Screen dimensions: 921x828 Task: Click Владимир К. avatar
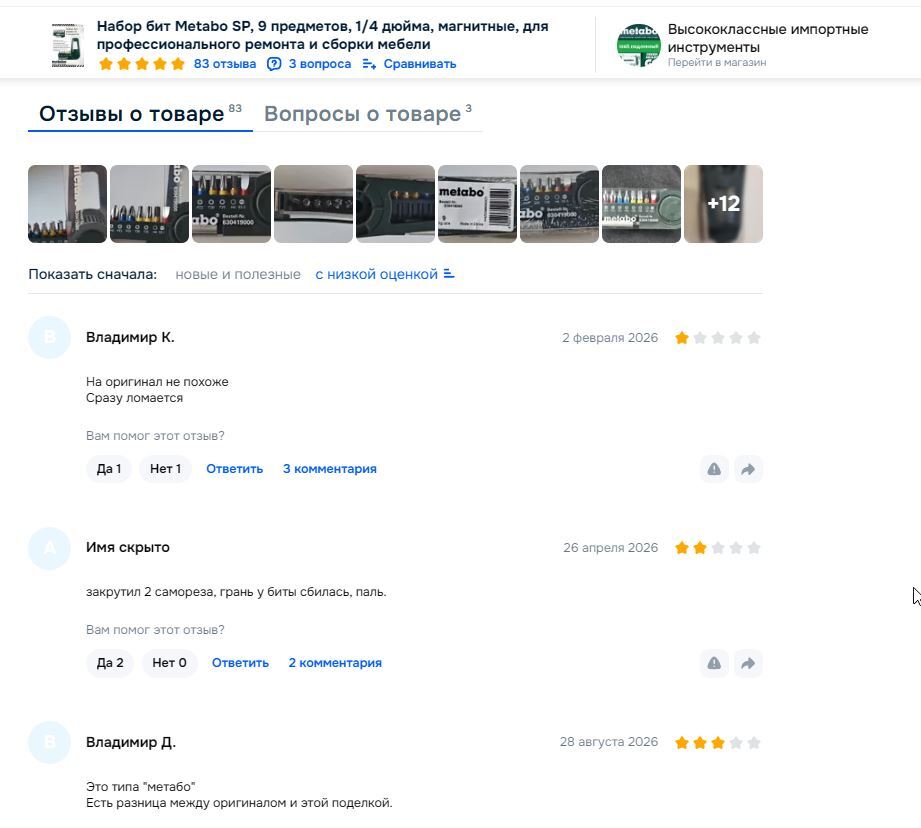pyautogui.click(x=49, y=337)
